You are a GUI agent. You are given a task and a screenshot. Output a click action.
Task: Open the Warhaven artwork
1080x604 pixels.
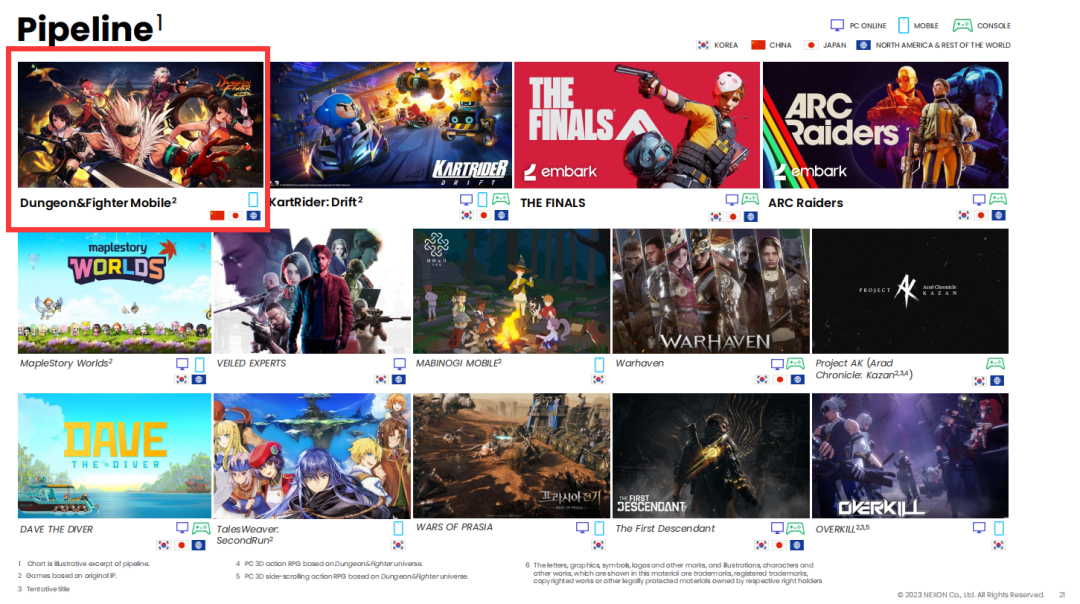tap(711, 291)
